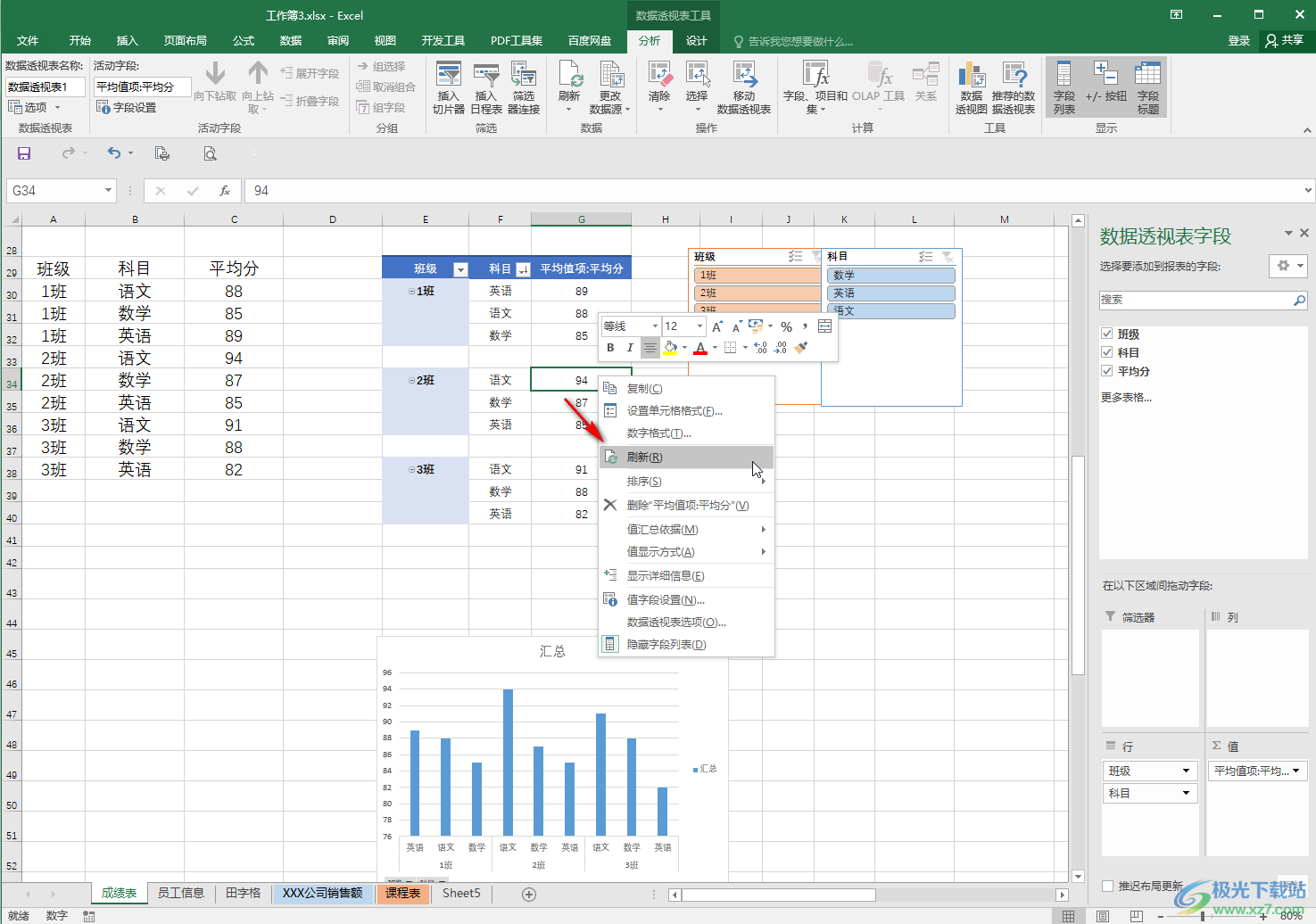1316x924 pixels.
Task: Select 数学 item in 科目 slicer
Action: (x=891, y=276)
